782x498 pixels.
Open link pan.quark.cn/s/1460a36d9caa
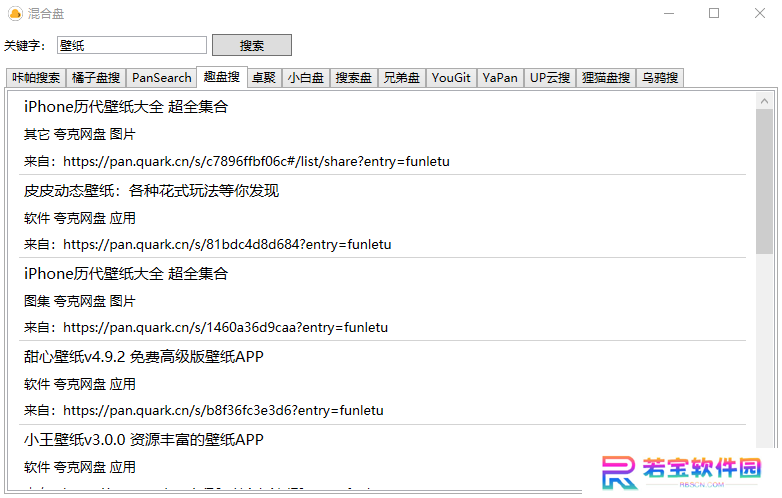tap(225, 328)
